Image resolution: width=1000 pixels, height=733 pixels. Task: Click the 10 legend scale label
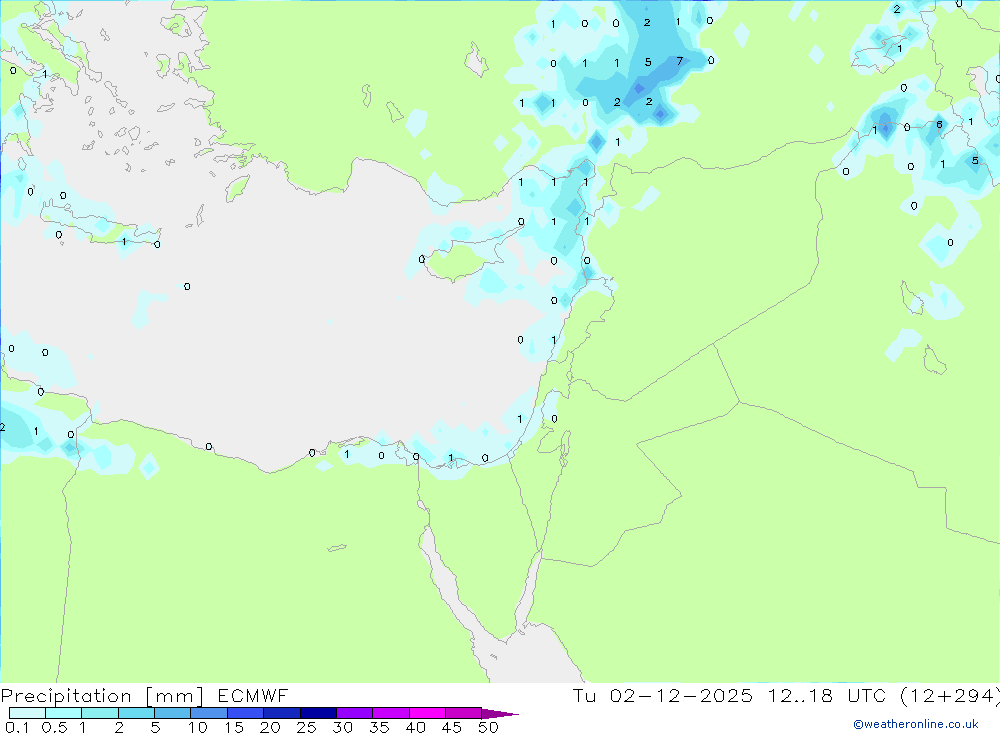198,727
